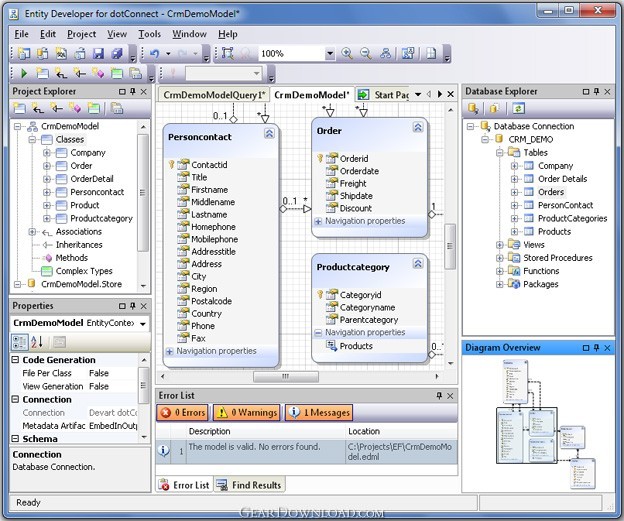Collapse the Personcontact entity using chevron

point(269,133)
